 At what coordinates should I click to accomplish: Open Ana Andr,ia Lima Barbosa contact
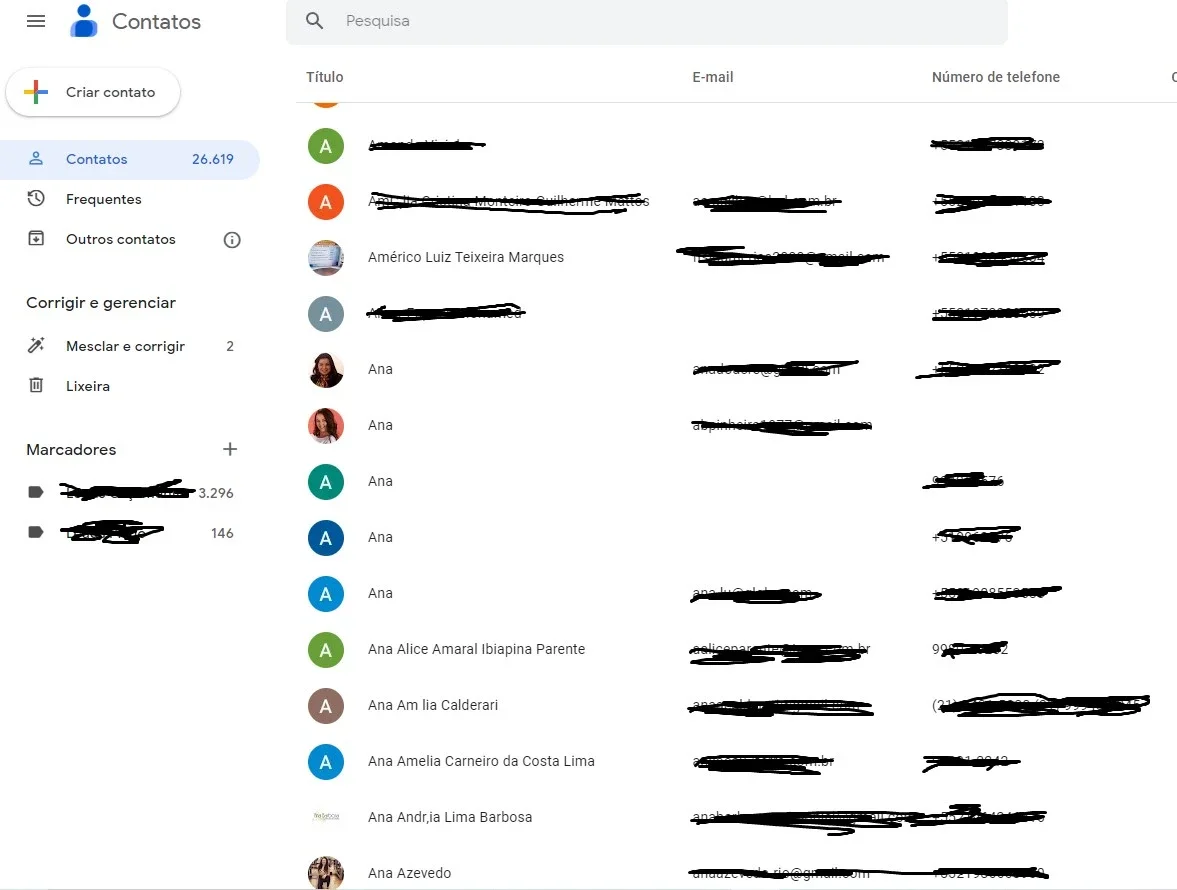(450, 817)
